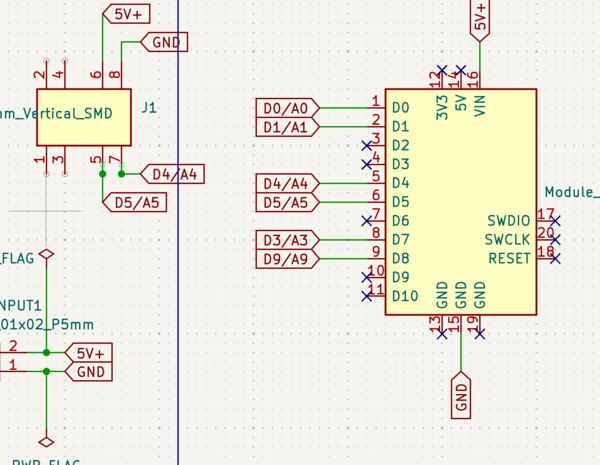This screenshot has width=600, height=465.
Task: Select the 5V+ label on input connector pin 2
Action: coord(89,352)
